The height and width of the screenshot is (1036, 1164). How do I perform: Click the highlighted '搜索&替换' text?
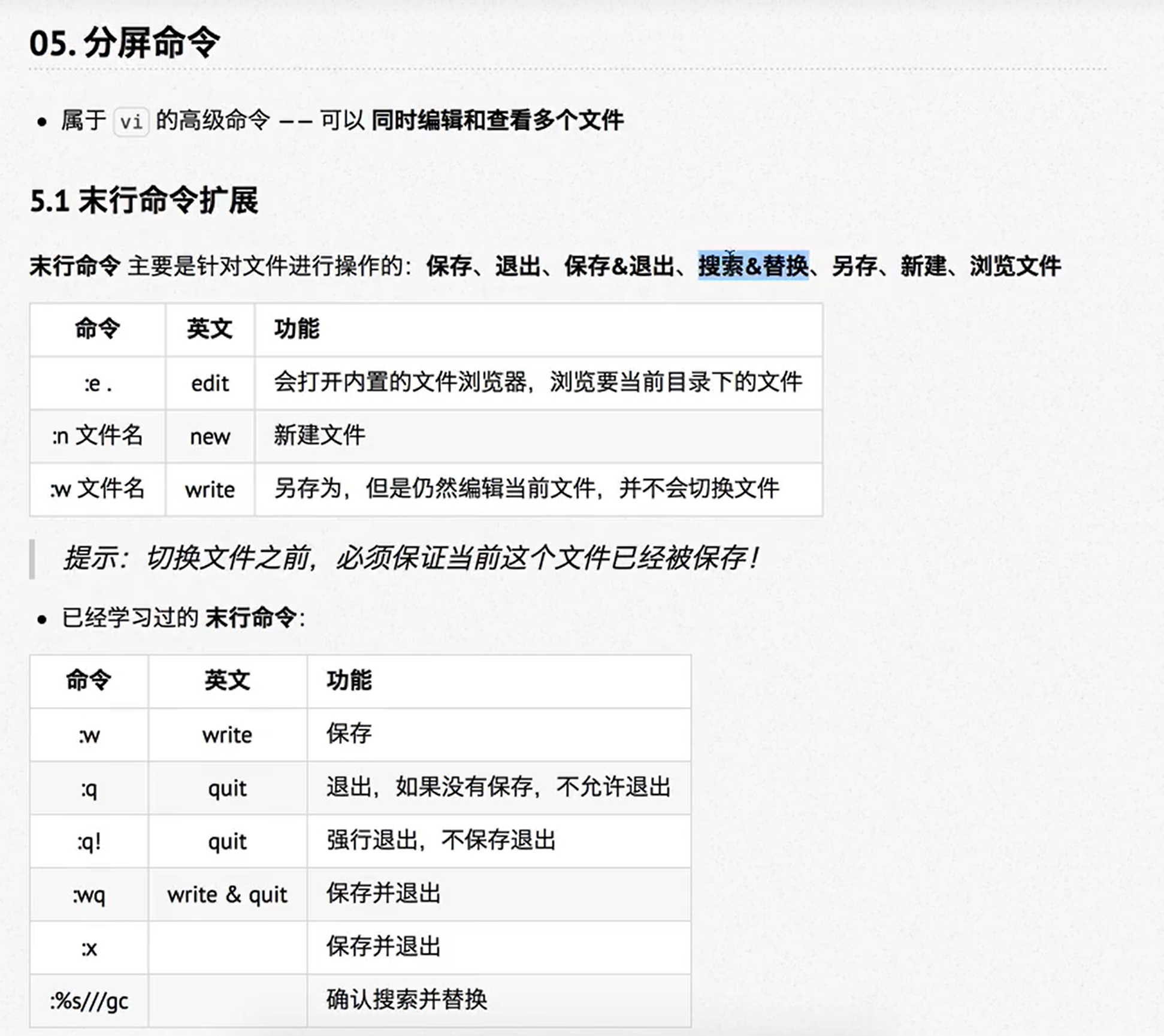(x=753, y=265)
